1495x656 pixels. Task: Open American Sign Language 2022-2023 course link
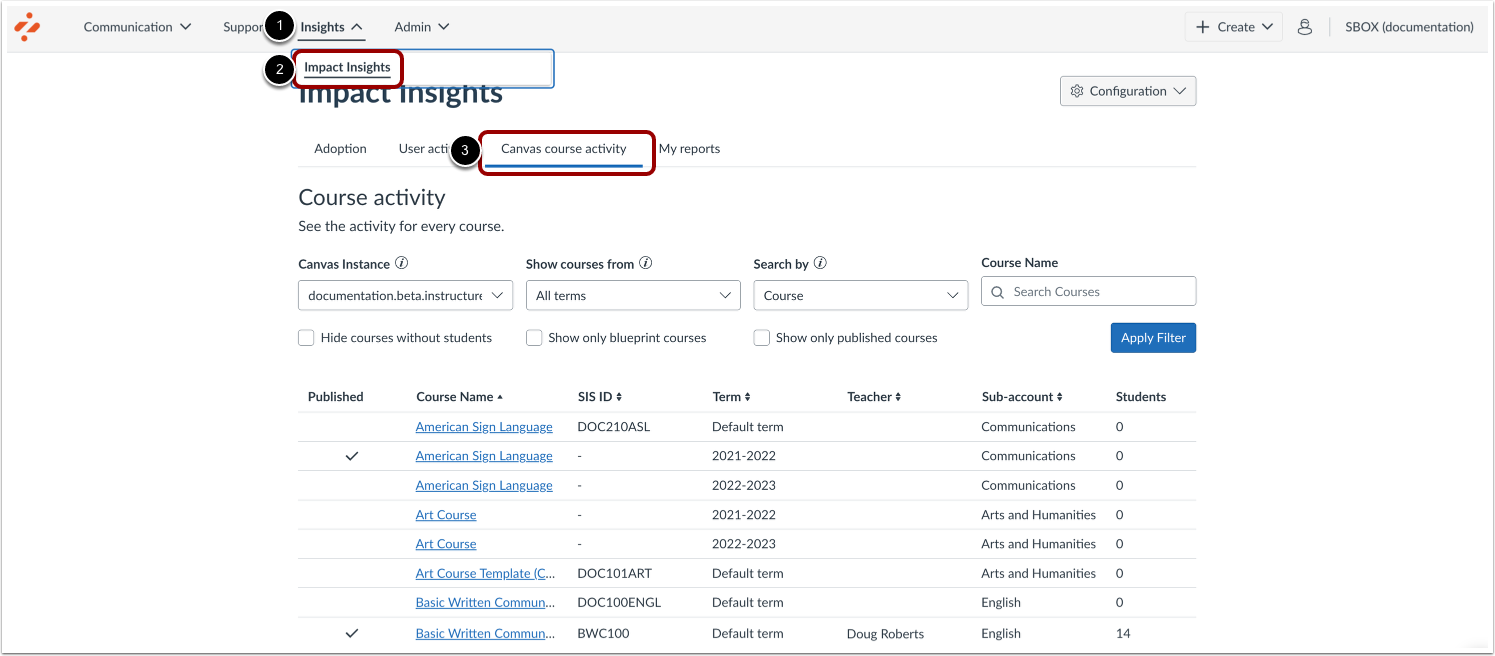(x=484, y=486)
